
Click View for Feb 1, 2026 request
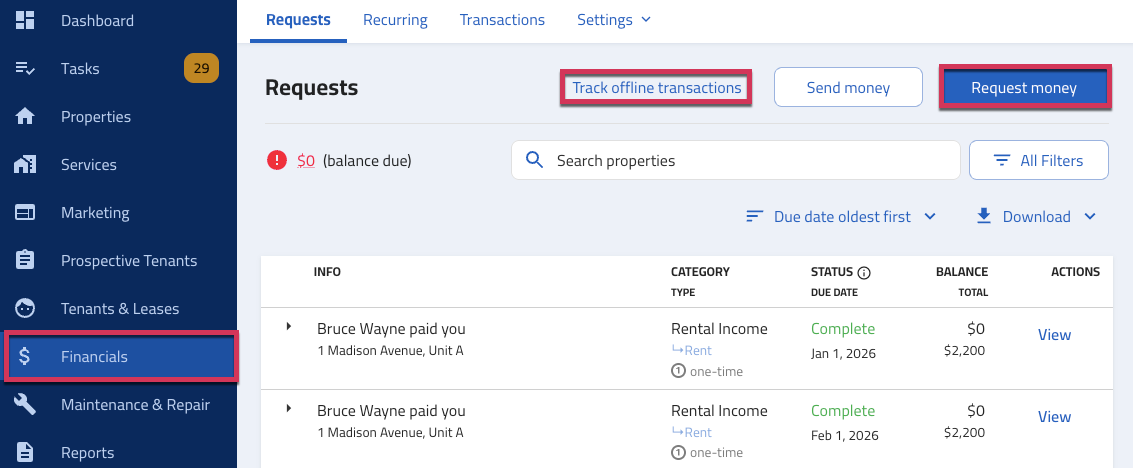1054,417
